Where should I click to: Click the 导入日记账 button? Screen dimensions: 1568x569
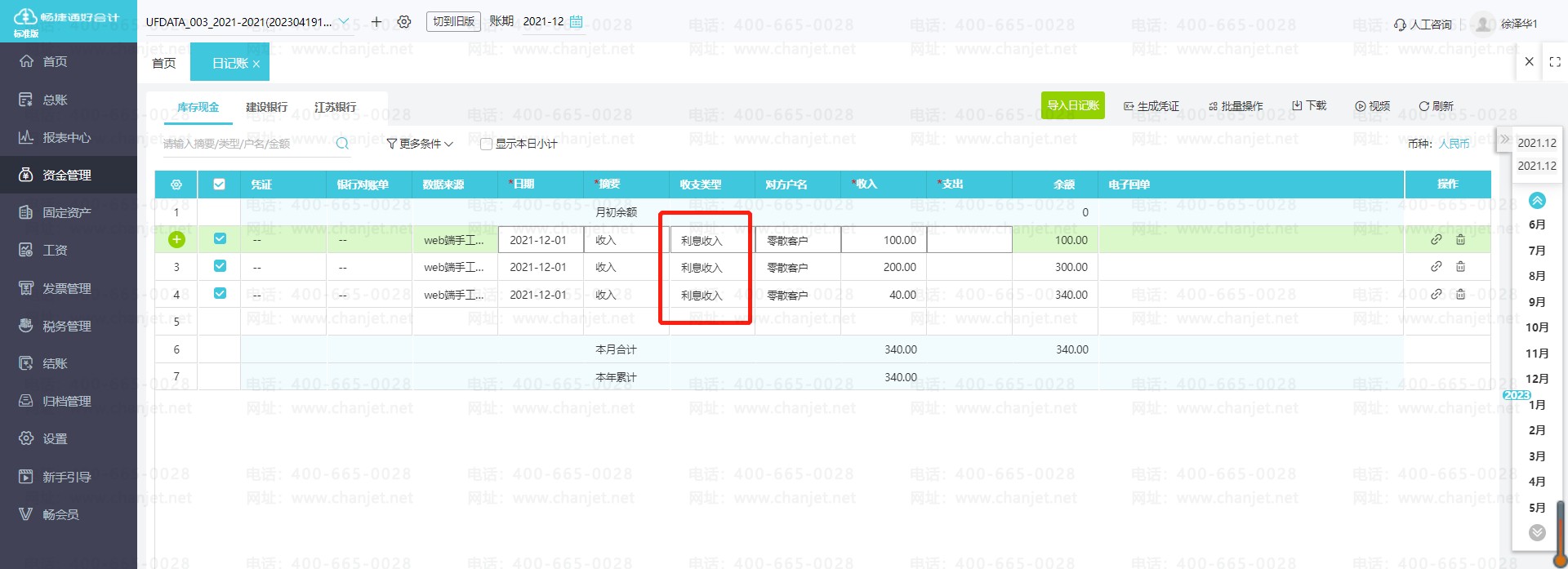click(1072, 105)
